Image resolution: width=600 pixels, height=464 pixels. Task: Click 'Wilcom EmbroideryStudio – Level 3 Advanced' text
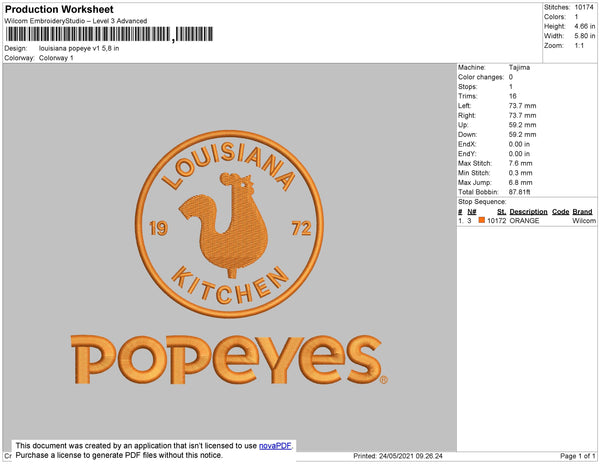76,21
